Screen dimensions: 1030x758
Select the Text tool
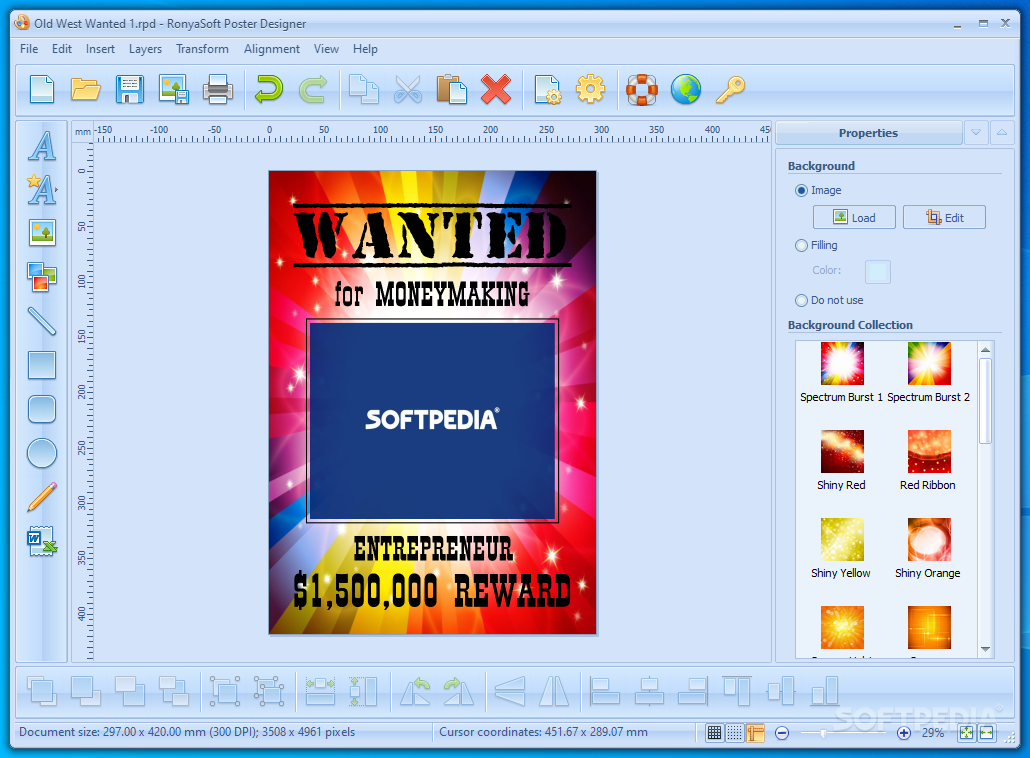(x=41, y=146)
